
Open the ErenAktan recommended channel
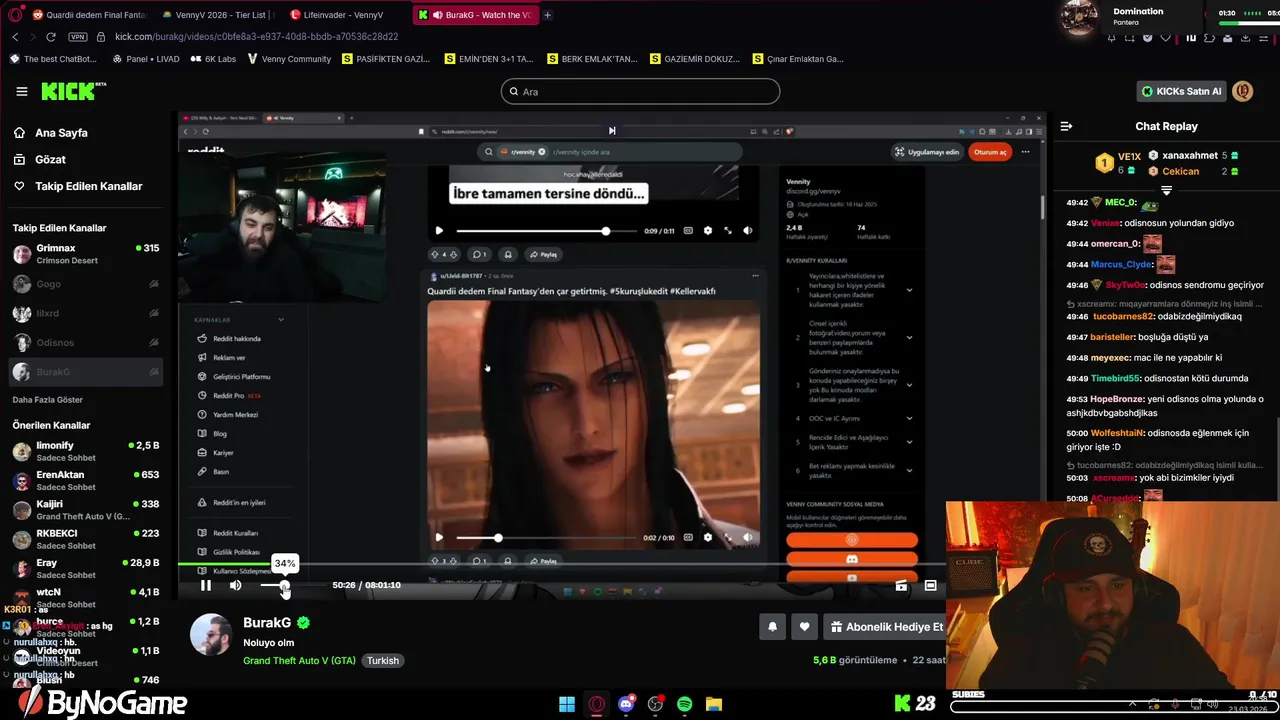click(x=85, y=481)
